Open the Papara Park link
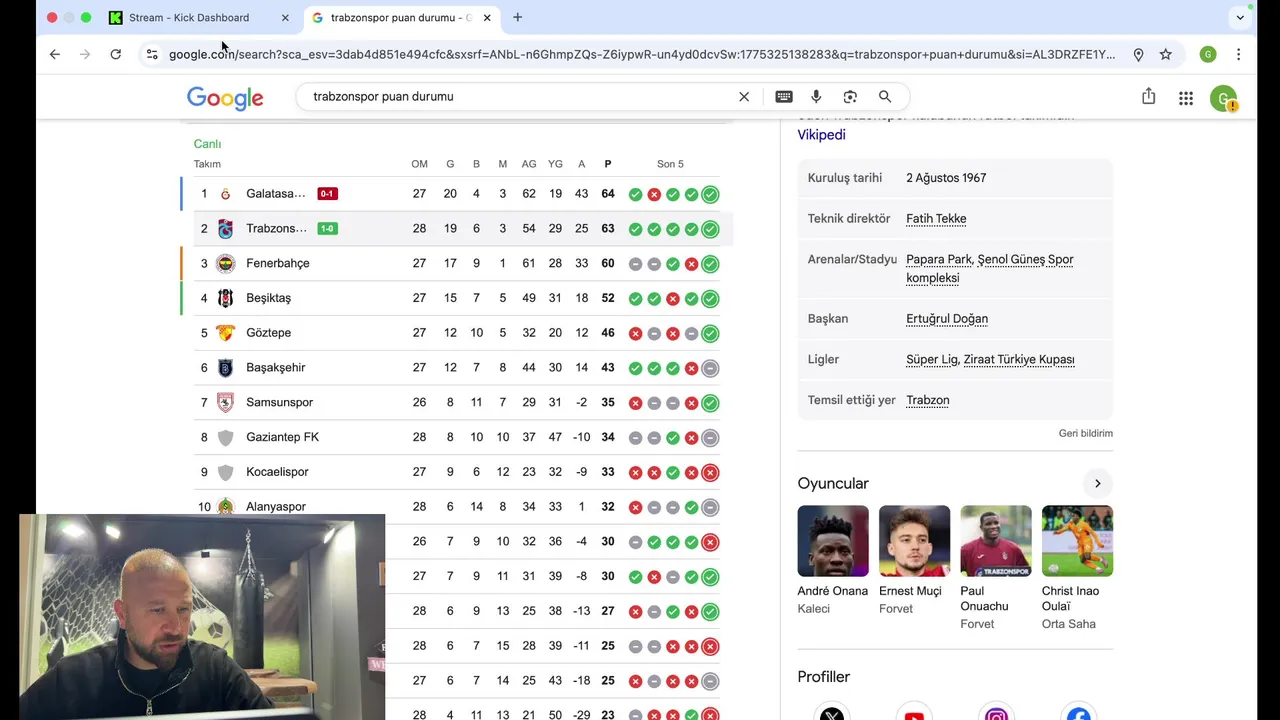Viewport: 1280px width, 720px height. [x=939, y=259]
